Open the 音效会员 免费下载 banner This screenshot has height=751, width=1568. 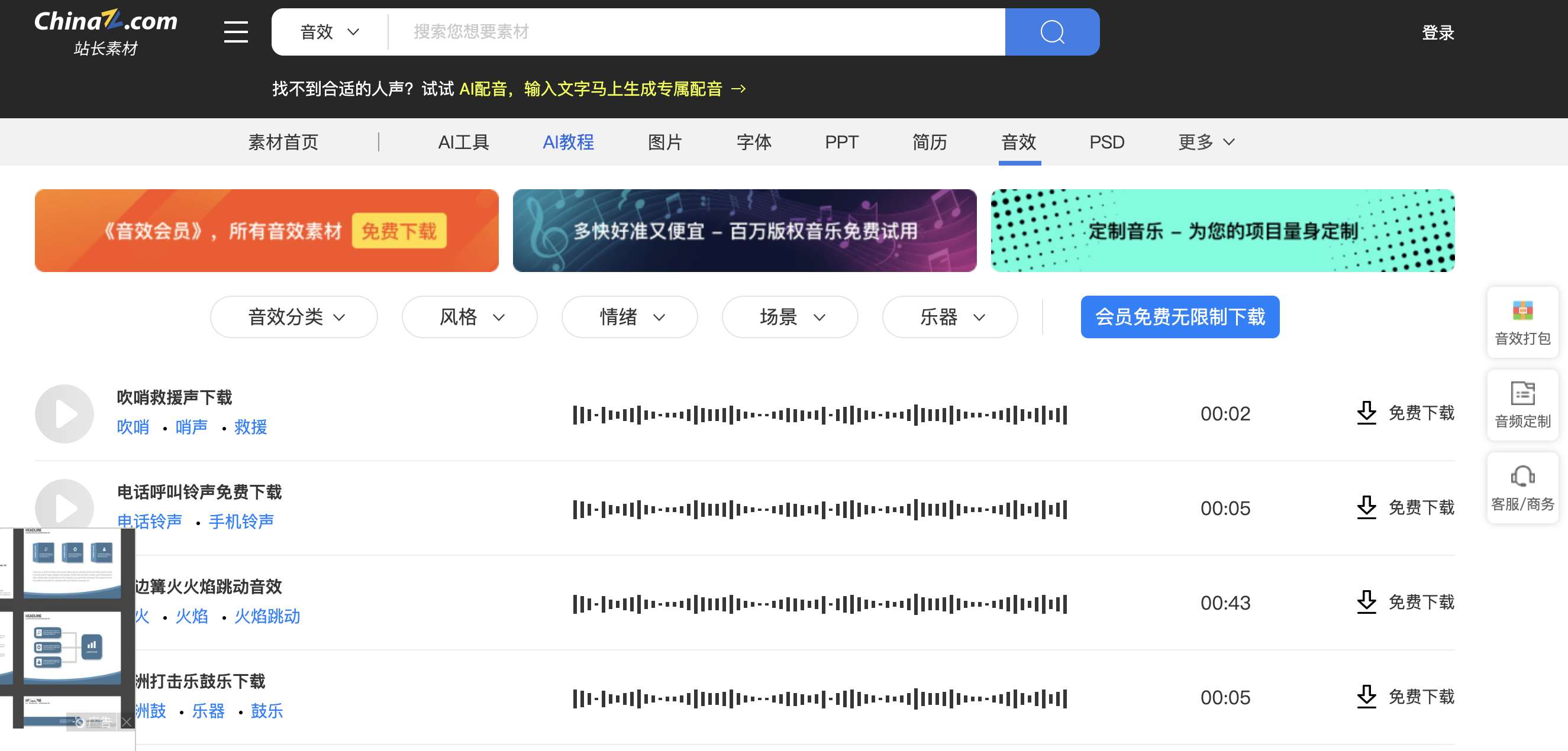point(267,231)
